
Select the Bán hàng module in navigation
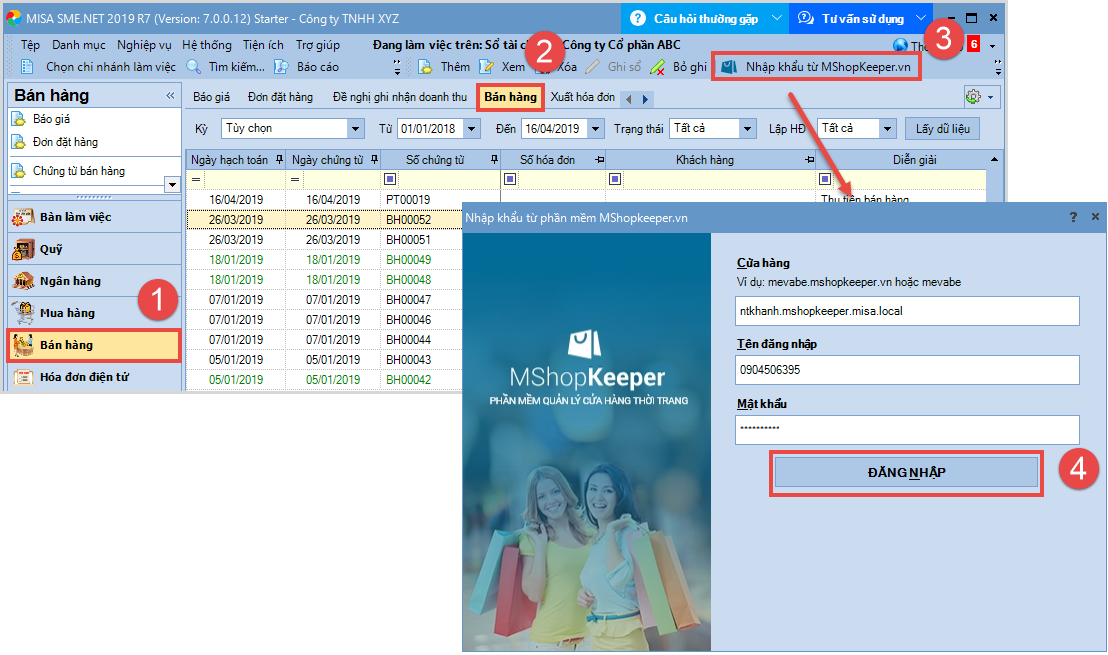[x=95, y=345]
